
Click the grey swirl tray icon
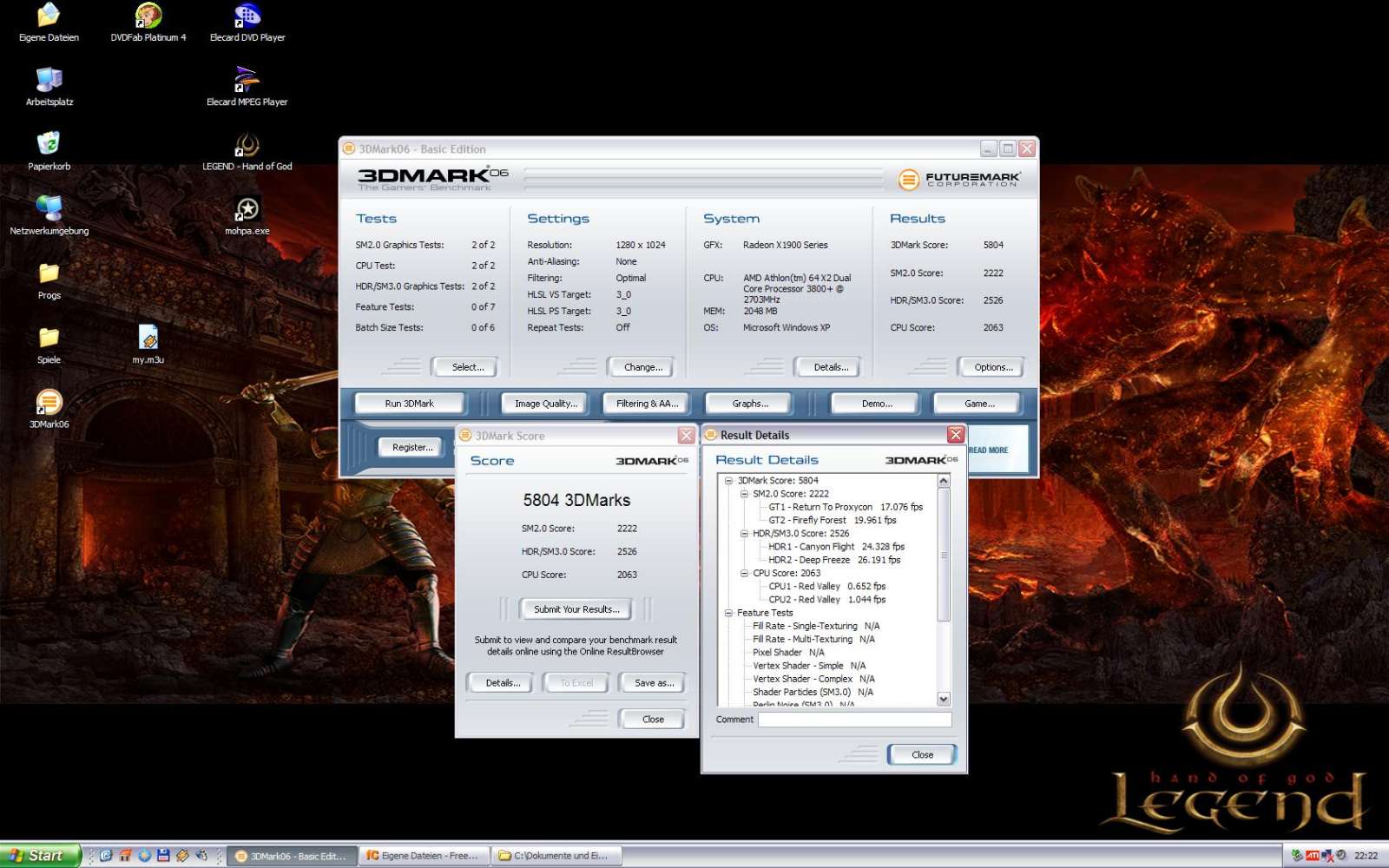pos(1341,855)
